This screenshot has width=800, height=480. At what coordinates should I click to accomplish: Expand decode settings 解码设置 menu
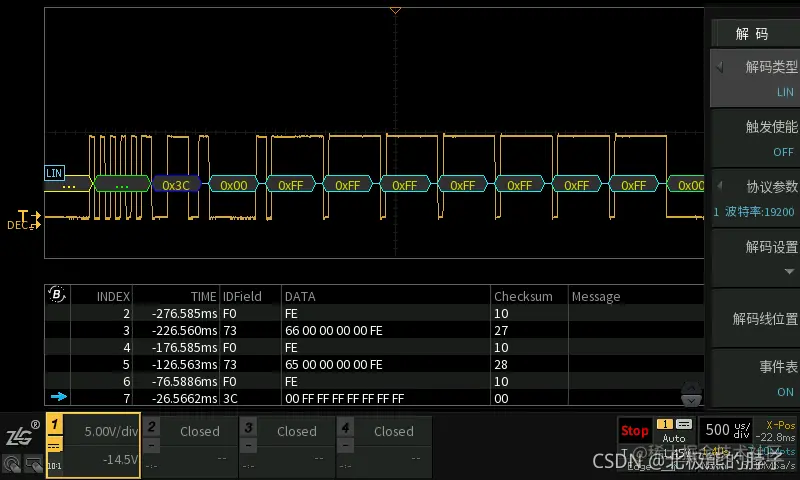tap(755, 258)
